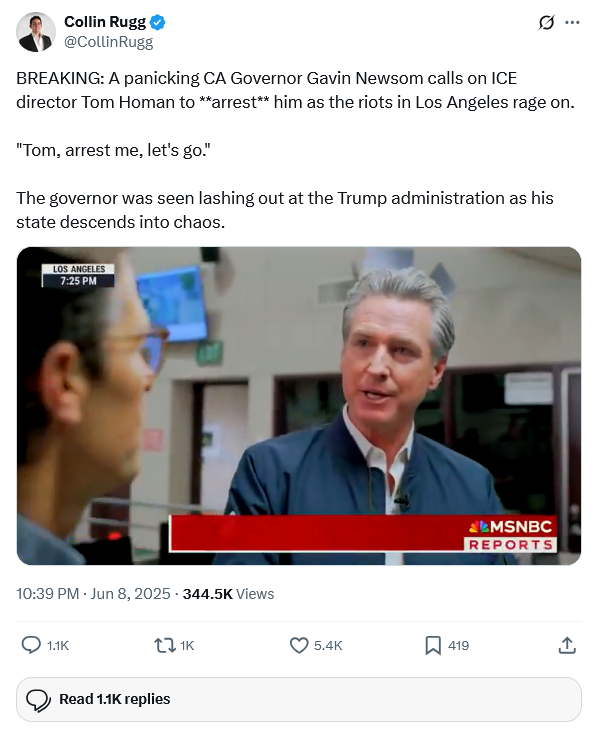Image resolution: width=598 pixels, height=730 pixels.
Task: Click the 5.4K likes count
Action: point(328,646)
